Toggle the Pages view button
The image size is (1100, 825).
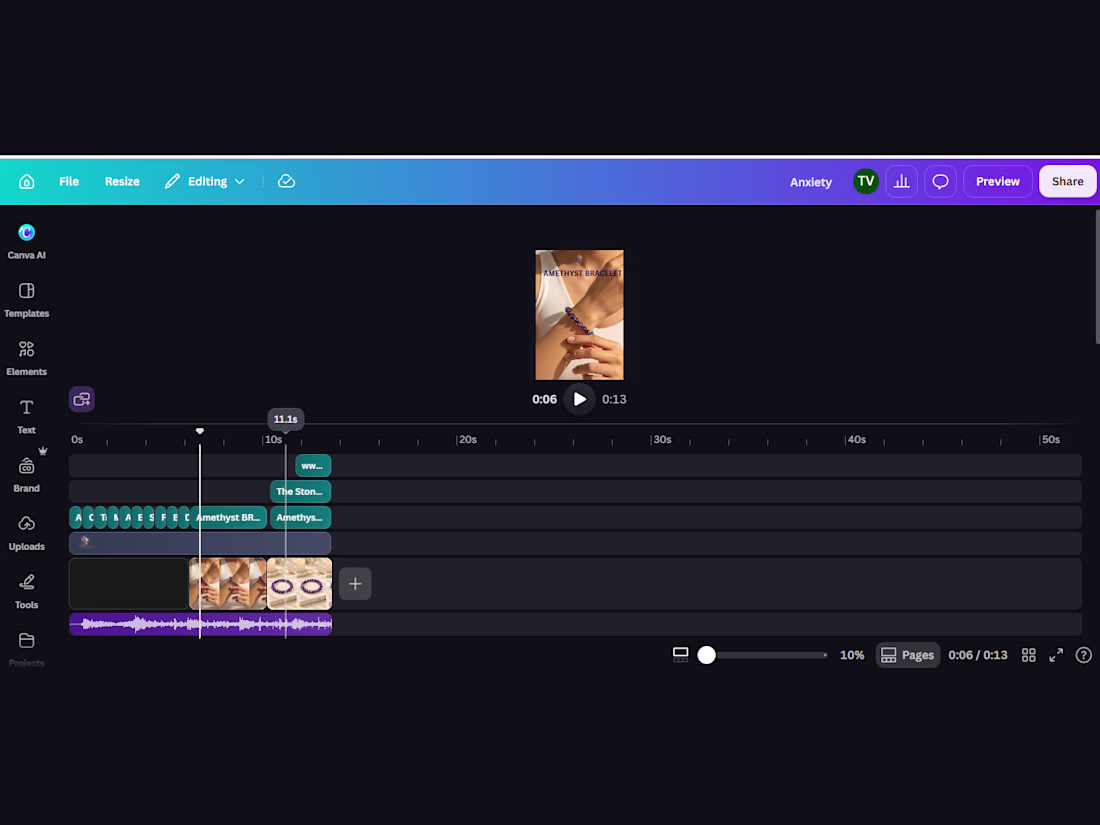click(907, 655)
